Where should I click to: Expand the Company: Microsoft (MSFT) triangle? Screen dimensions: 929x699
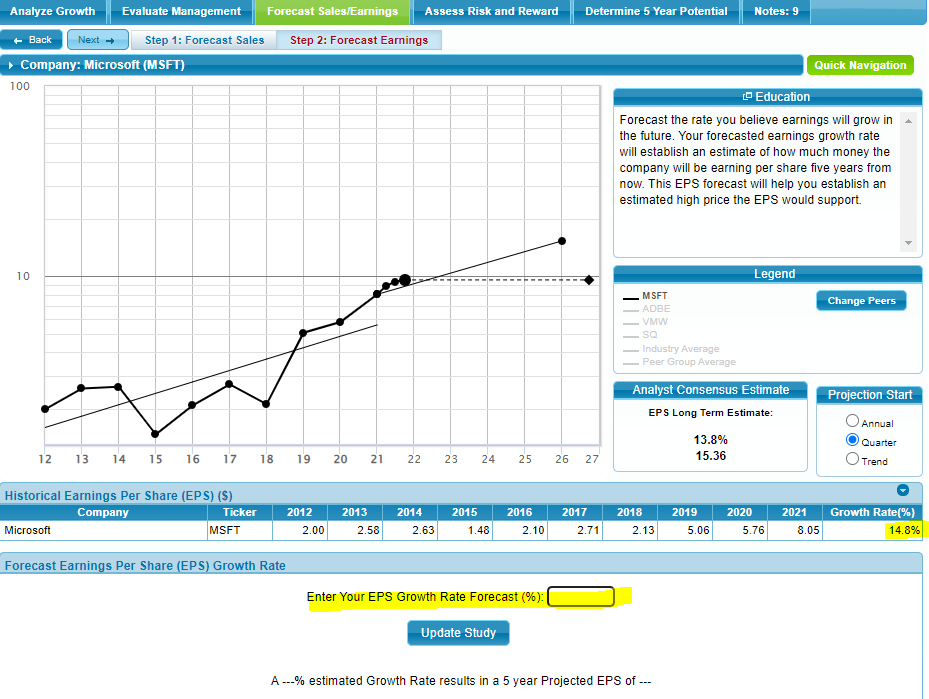point(11,65)
